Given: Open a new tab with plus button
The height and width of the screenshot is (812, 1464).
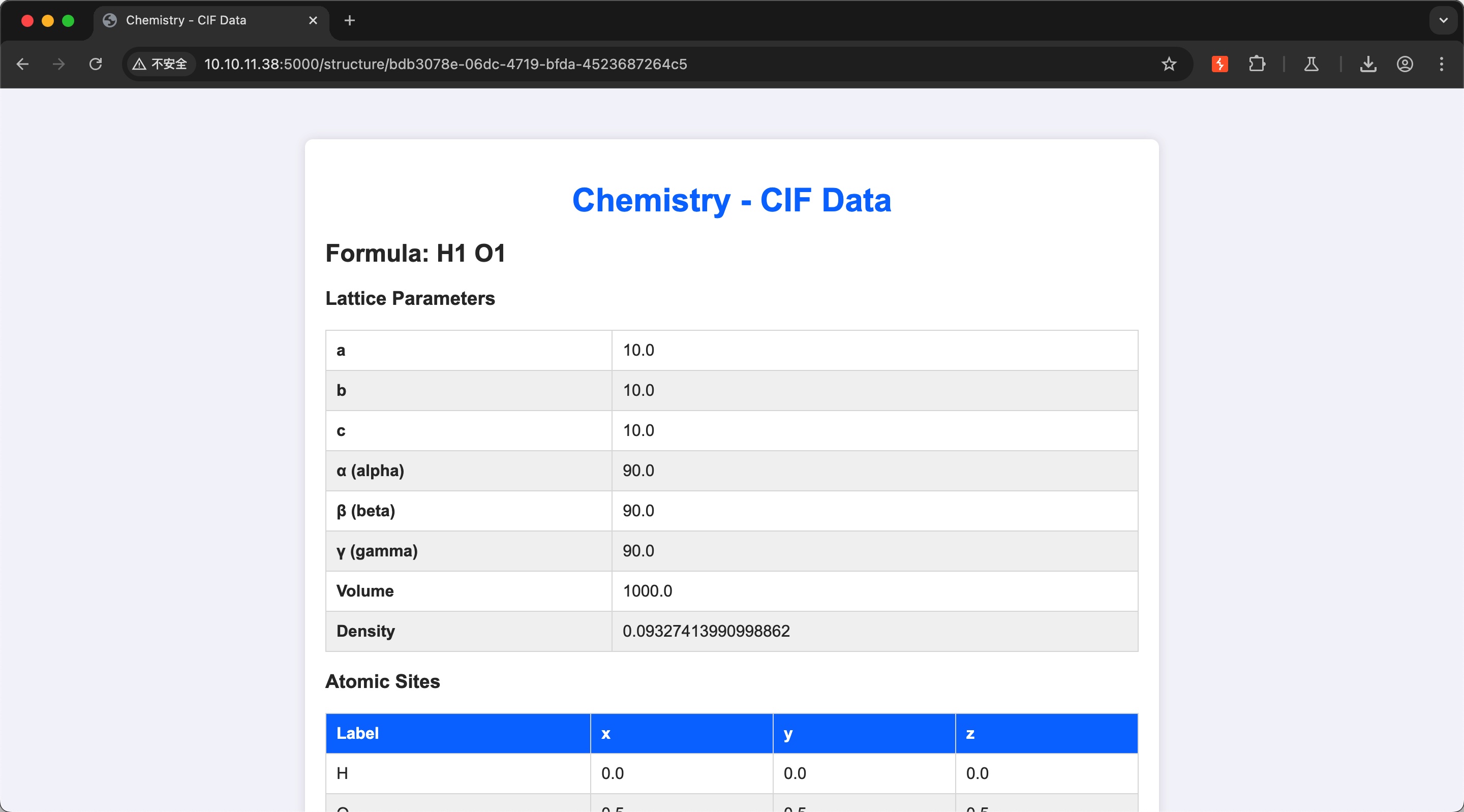Looking at the screenshot, I should 350,20.
